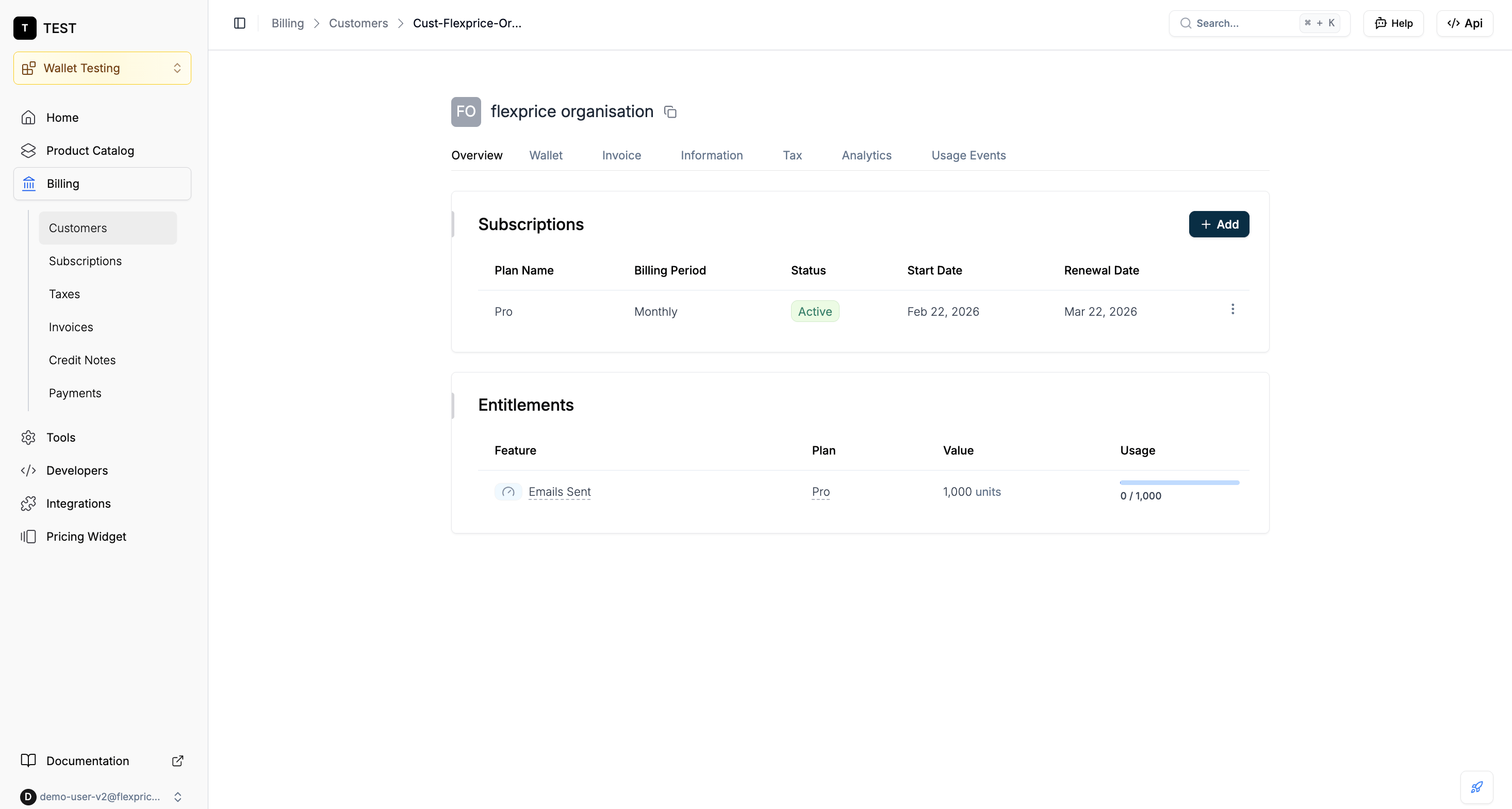Screen dimensions: 1512x809
Task: Toggle the sidebar panel icon
Action: pos(239,23)
